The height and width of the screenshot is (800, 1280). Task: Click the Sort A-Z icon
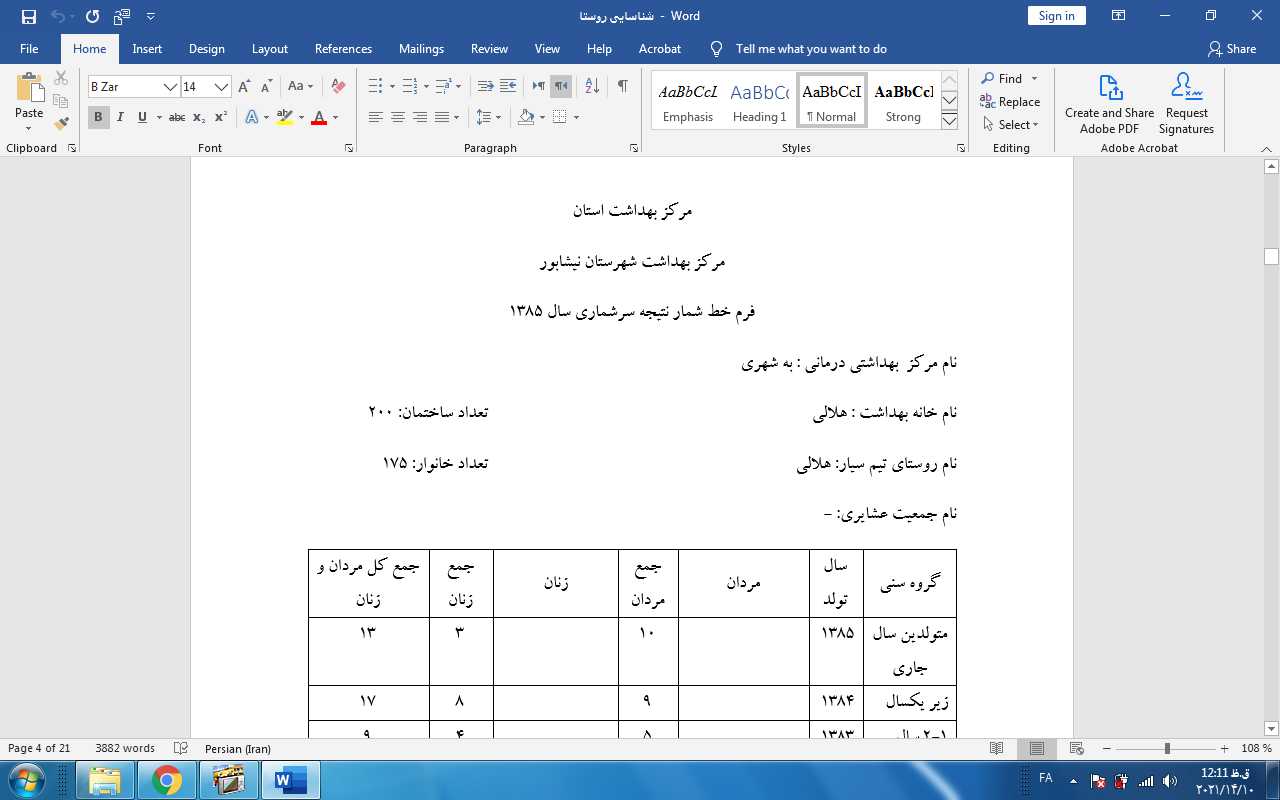[x=592, y=87]
